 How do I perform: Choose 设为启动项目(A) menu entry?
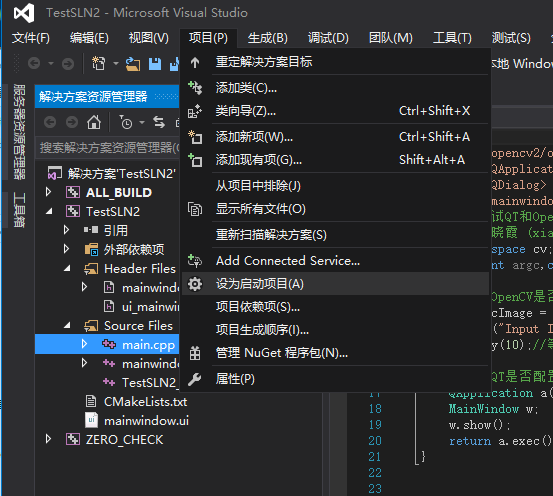click(x=335, y=284)
